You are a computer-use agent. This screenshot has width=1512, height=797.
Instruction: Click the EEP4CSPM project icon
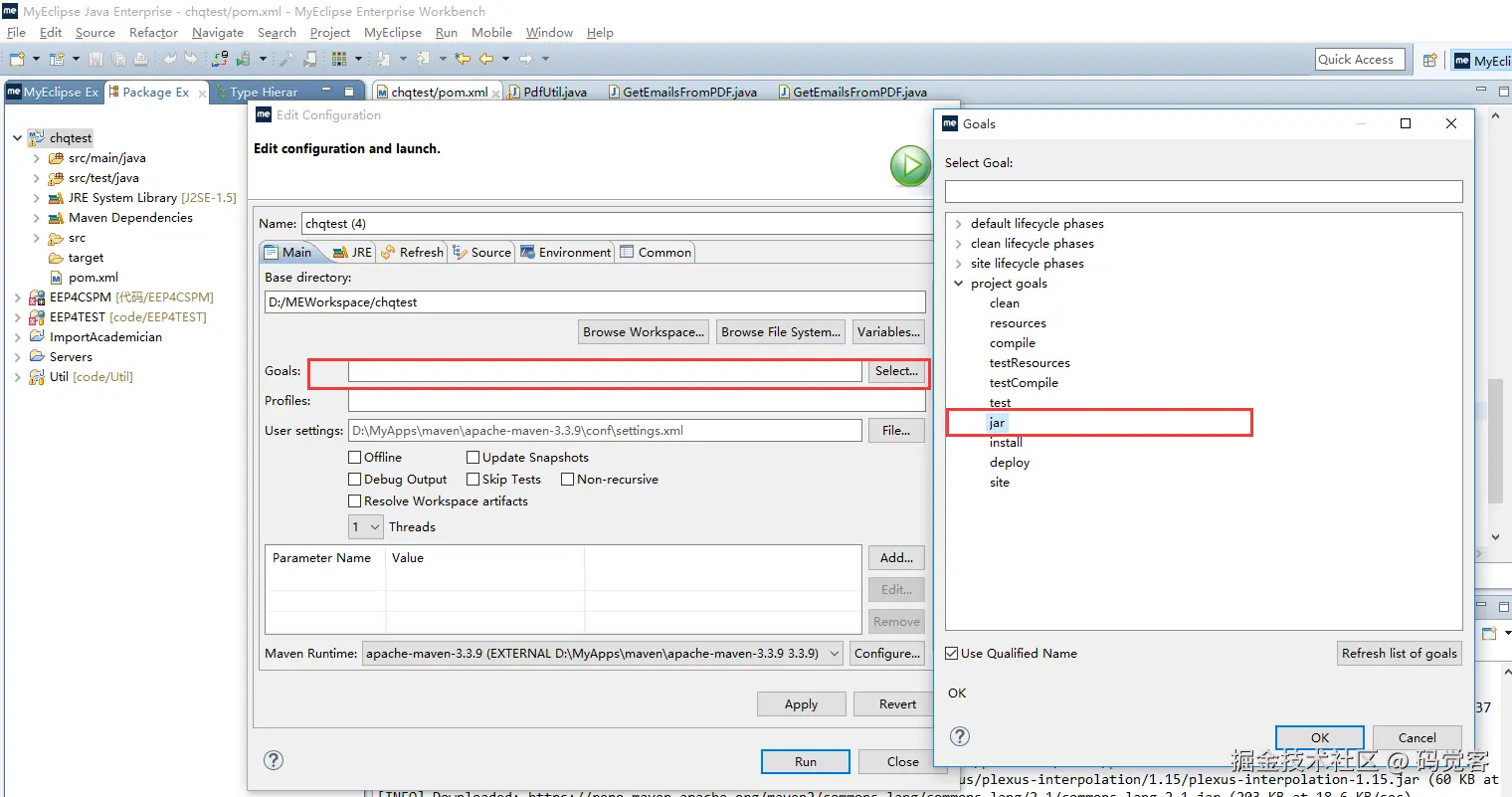point(37,298)
